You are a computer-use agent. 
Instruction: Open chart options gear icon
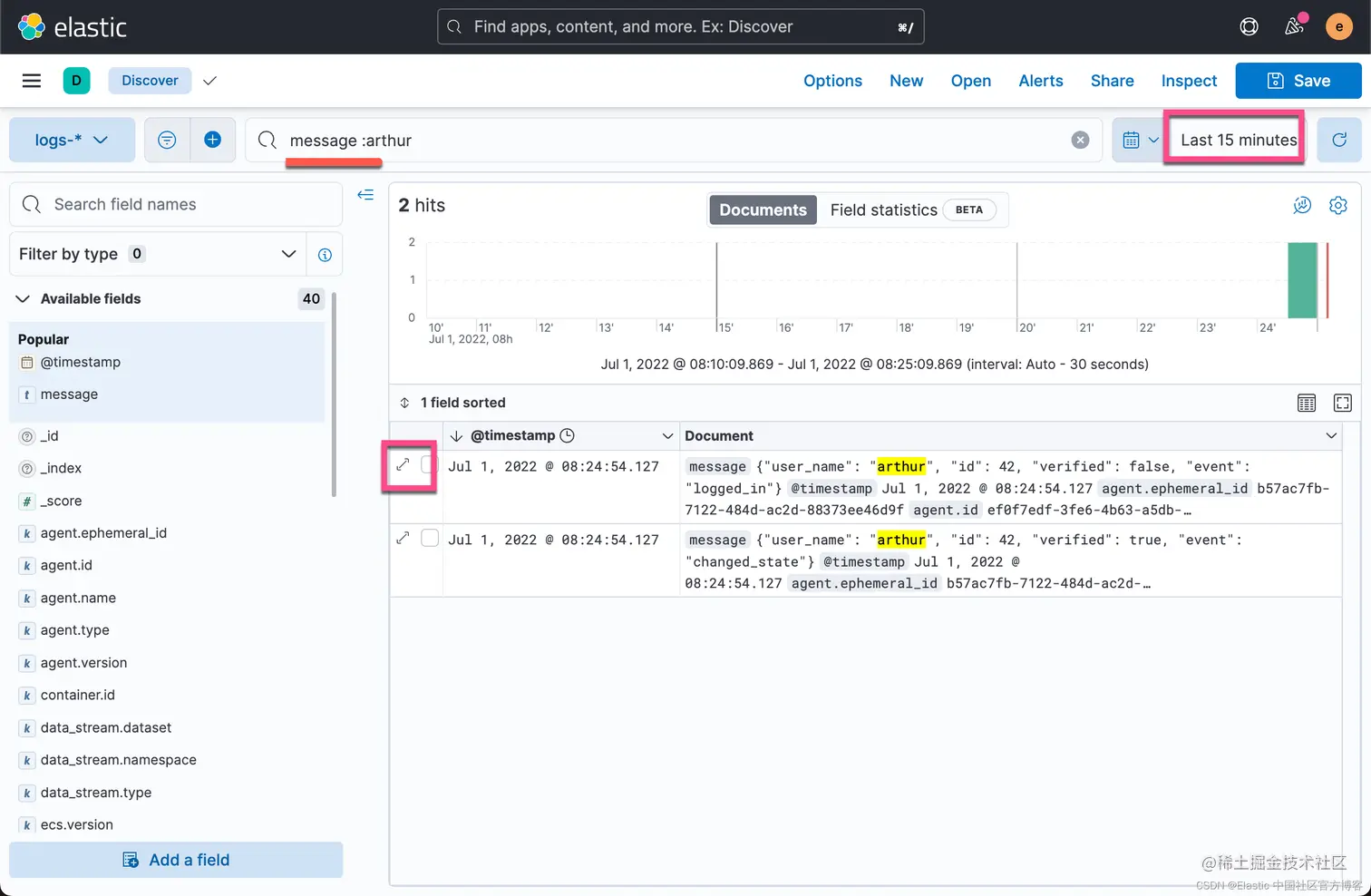[x=1338, y=206]
